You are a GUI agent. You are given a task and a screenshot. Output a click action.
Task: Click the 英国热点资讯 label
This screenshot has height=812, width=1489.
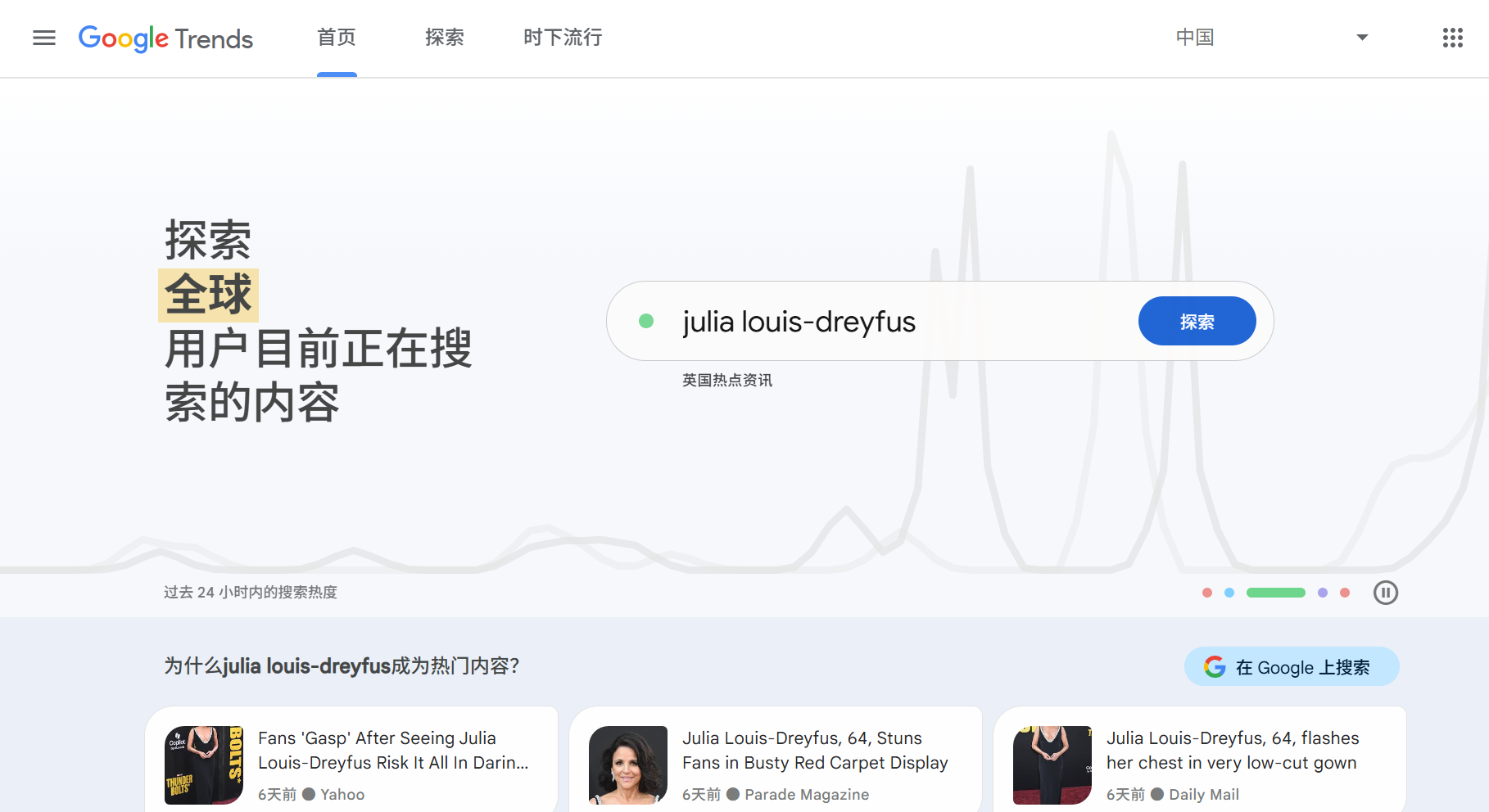(x=727, y=381)
